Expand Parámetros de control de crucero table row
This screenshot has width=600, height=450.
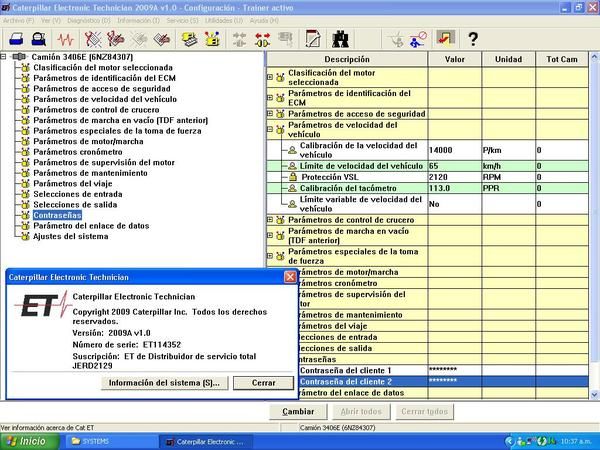270,220
